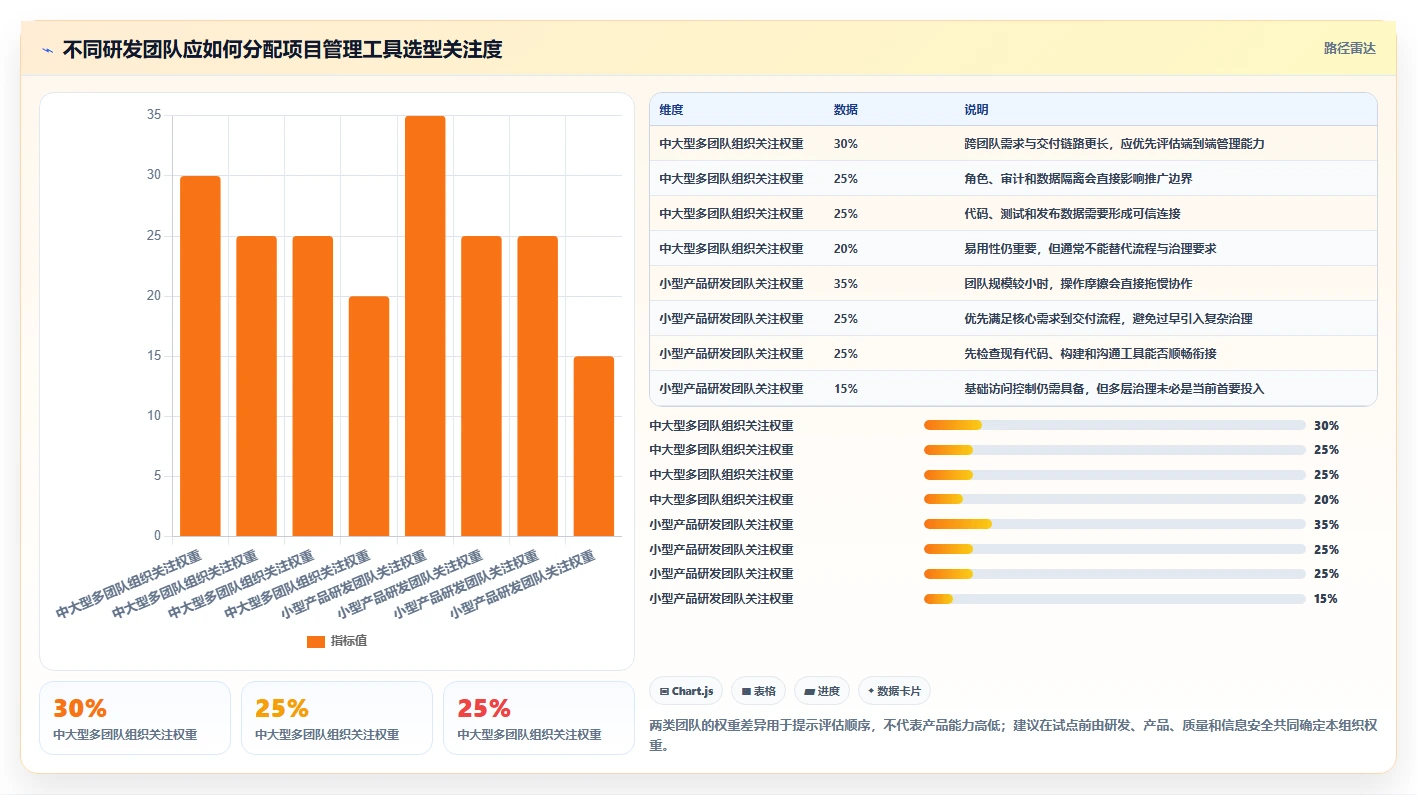
Task: Click the Chart.js chip
Action: [686, 691]
